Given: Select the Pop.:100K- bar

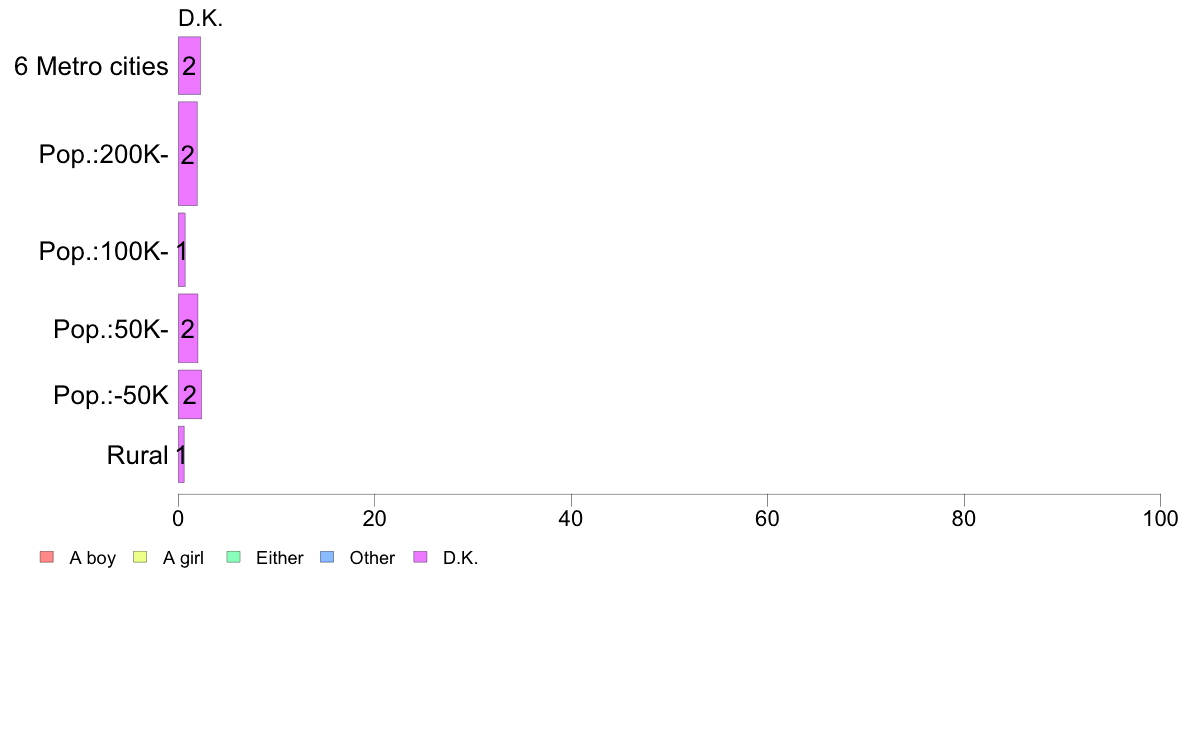Looking at the screenshot, I should point(182,250).
